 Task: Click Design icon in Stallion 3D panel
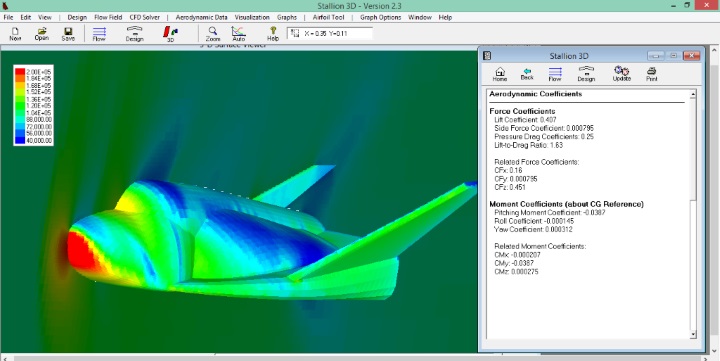coord(586,74)
